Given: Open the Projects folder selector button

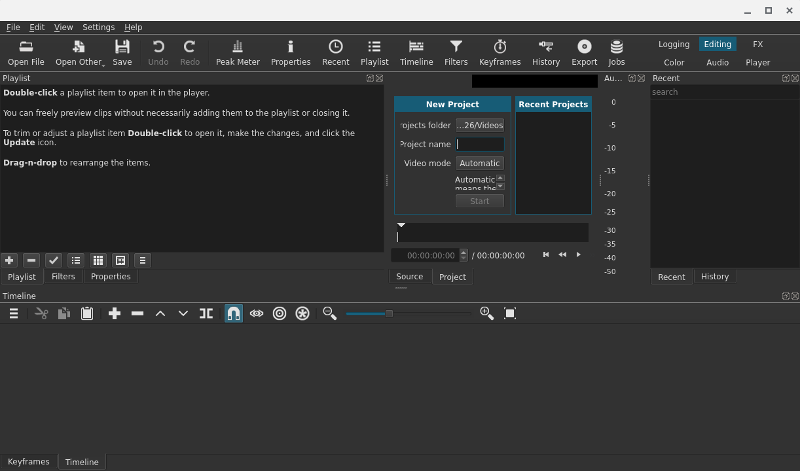Looking at the screenshot, I should pos(479,125).
